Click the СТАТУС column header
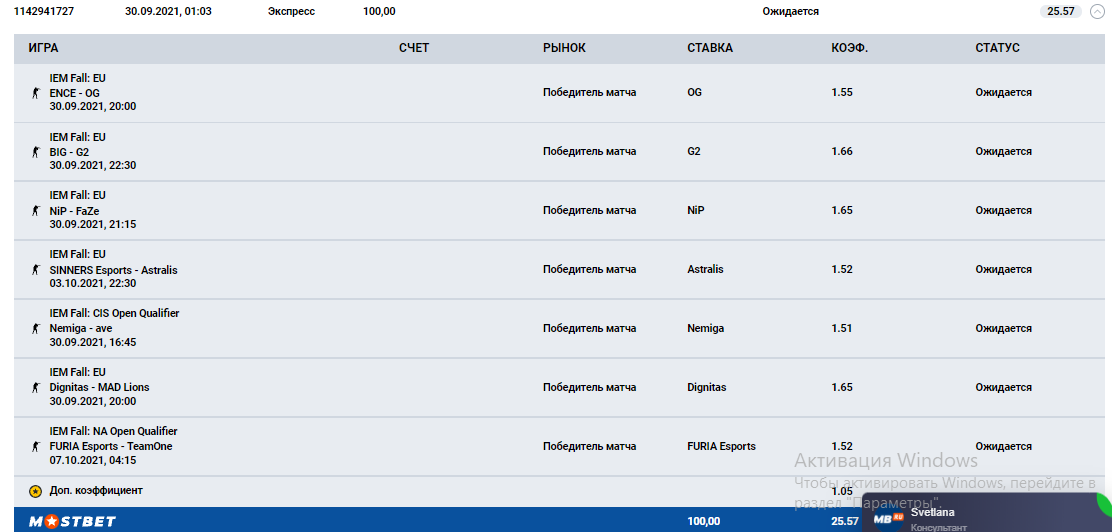 pyautogui.click(x=997, y=48)
